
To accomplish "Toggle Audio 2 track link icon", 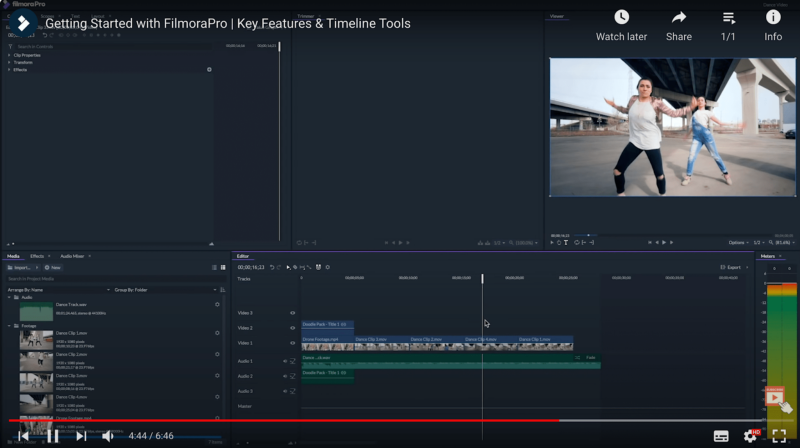I will [x=293, y=376].
